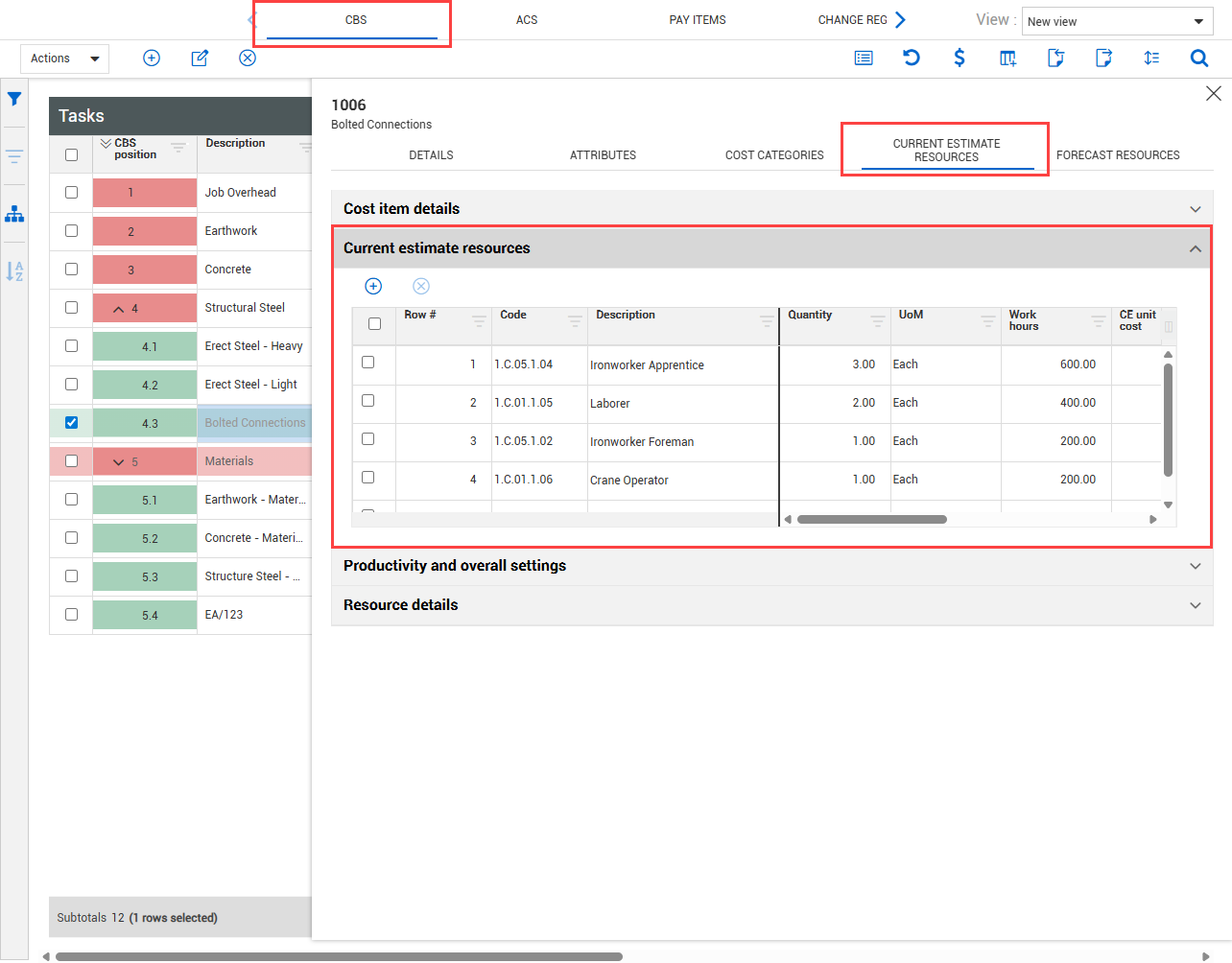This screenshot has width=1232, height=963.
Task: Open the New view combo box
Action: 1117,21
